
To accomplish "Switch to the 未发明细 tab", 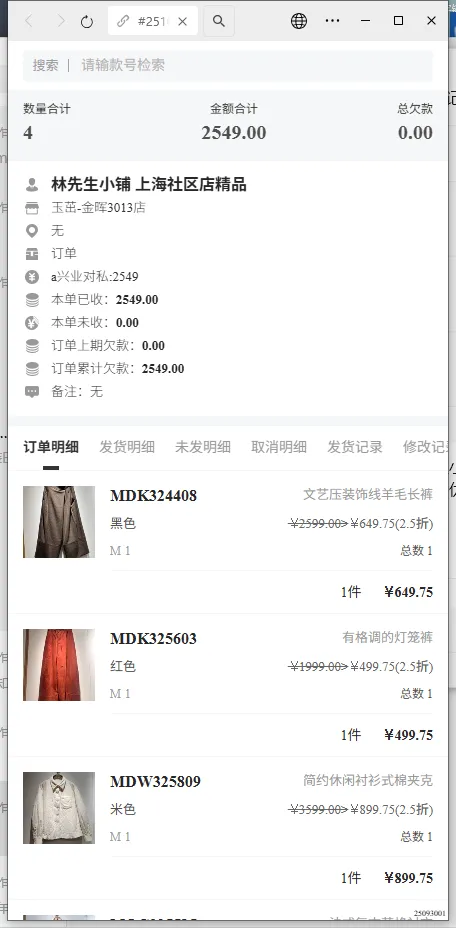I will 203,447.
